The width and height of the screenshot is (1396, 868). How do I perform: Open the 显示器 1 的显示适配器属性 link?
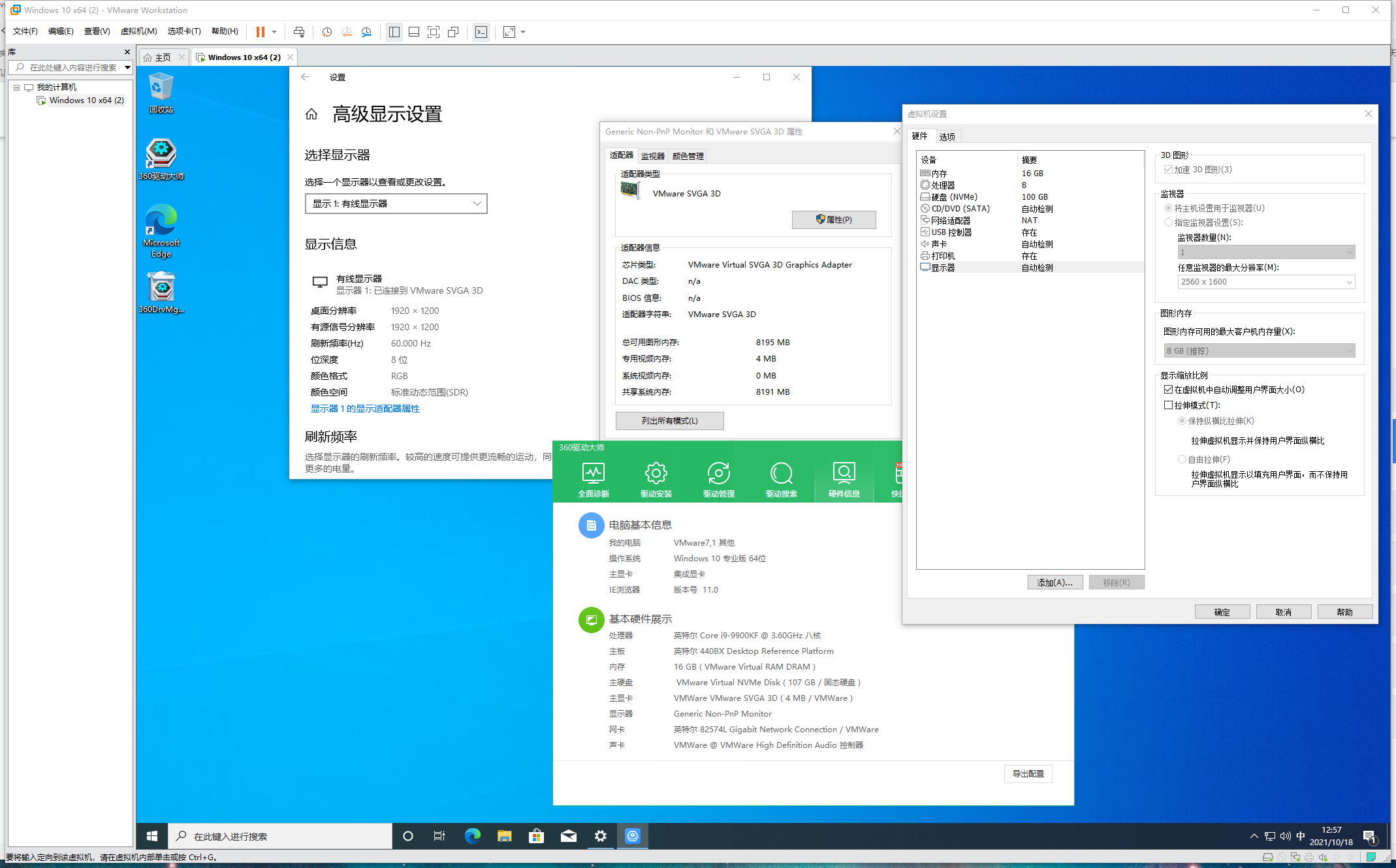(365, 409)
